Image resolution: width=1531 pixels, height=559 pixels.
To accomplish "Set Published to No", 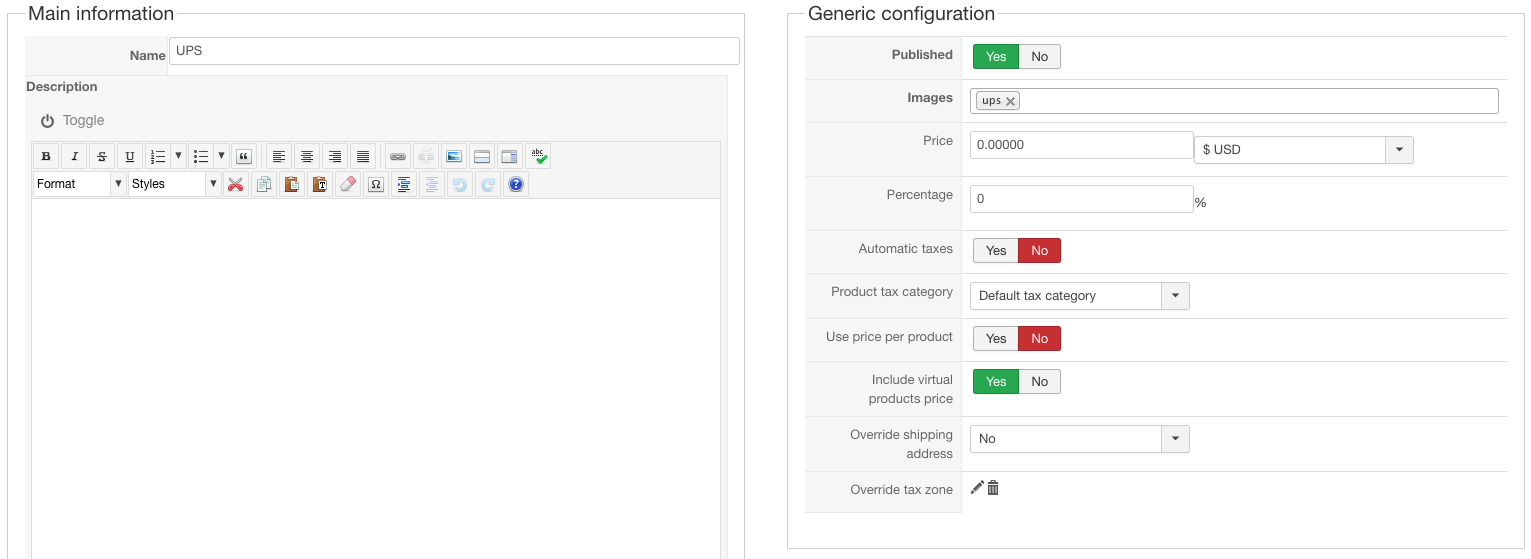I will point(1039,57).
